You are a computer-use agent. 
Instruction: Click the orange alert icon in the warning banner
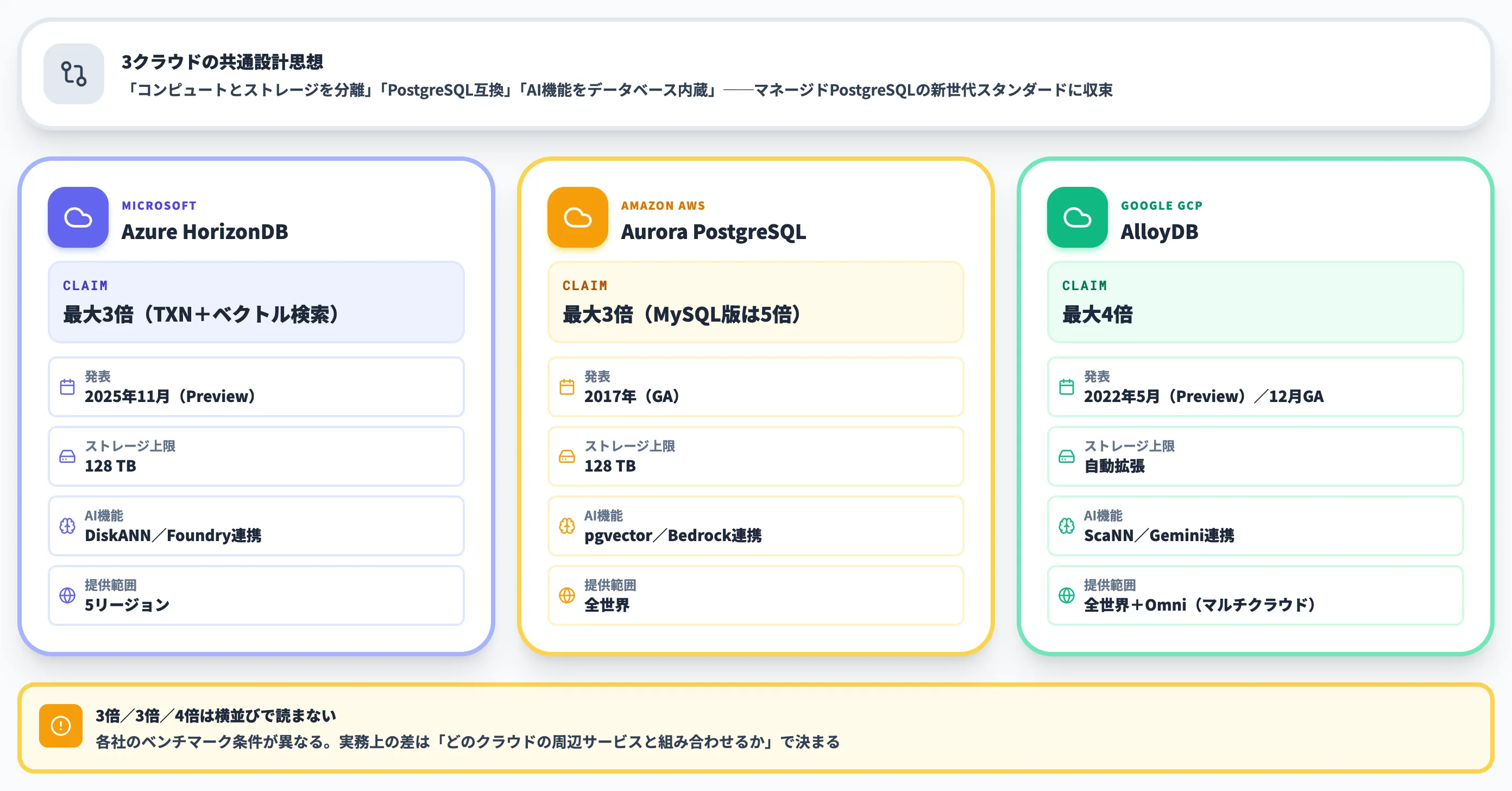click(x=61, y=726)
